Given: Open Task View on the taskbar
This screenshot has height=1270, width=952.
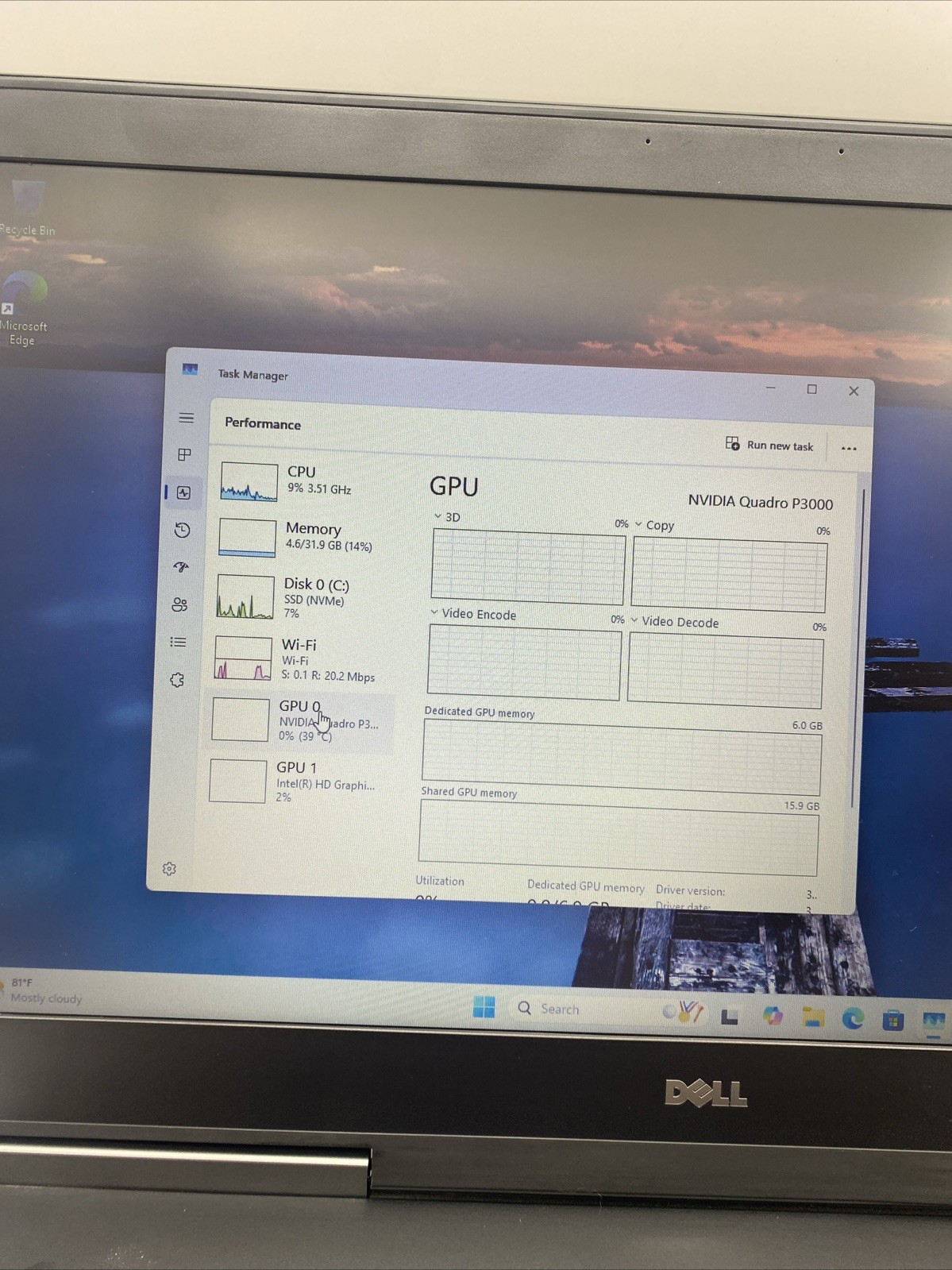Looking at the screenshot, I should point(730,1017).
